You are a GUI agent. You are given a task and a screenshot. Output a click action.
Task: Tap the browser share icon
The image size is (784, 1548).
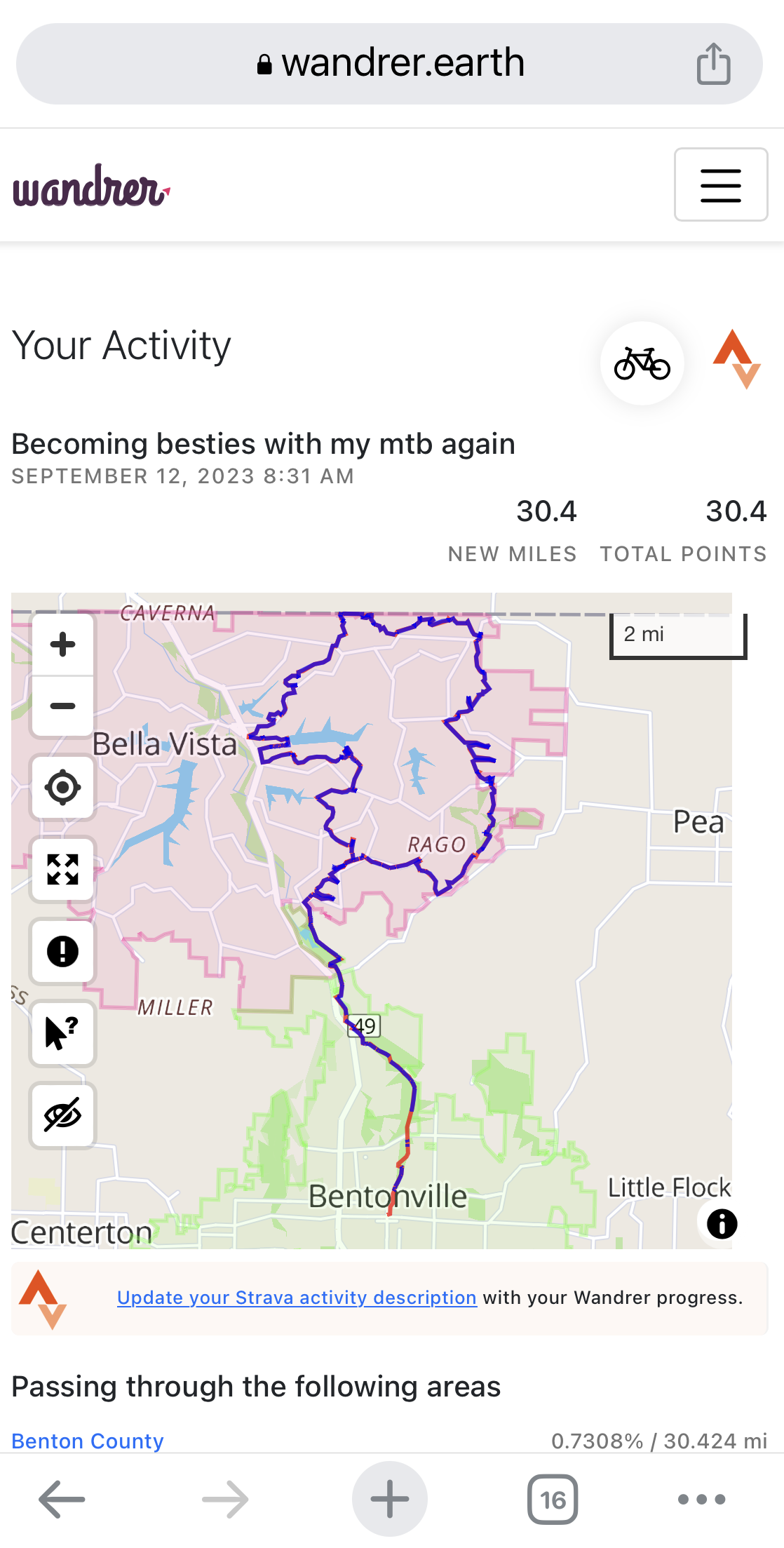pyautogui.click(x=713, y=64)
